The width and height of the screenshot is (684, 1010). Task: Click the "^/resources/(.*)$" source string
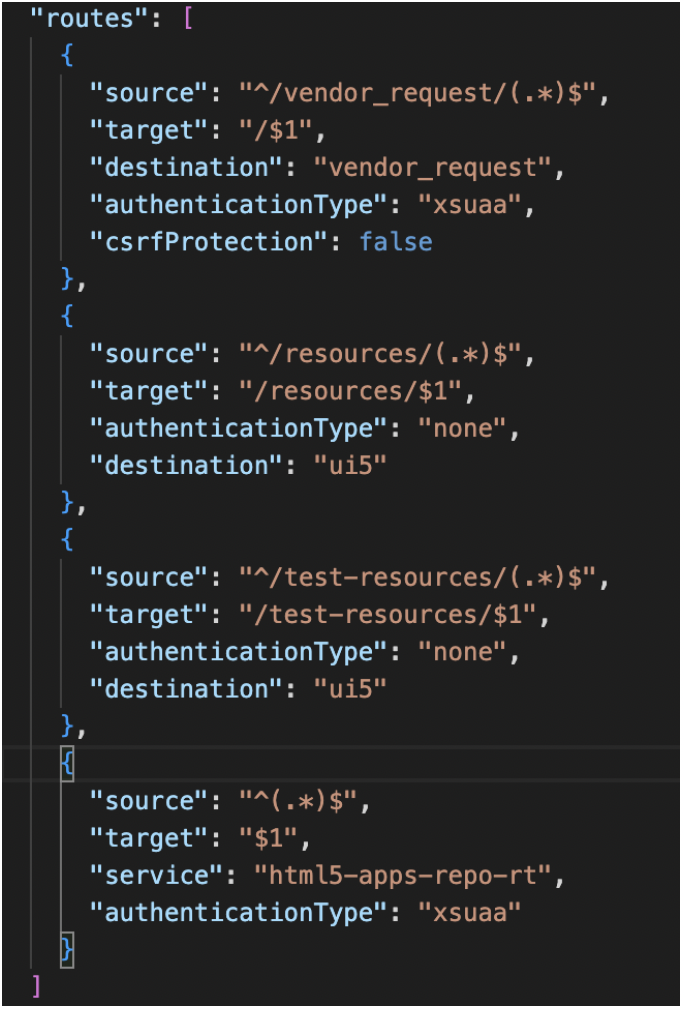(x=386, y=354)
